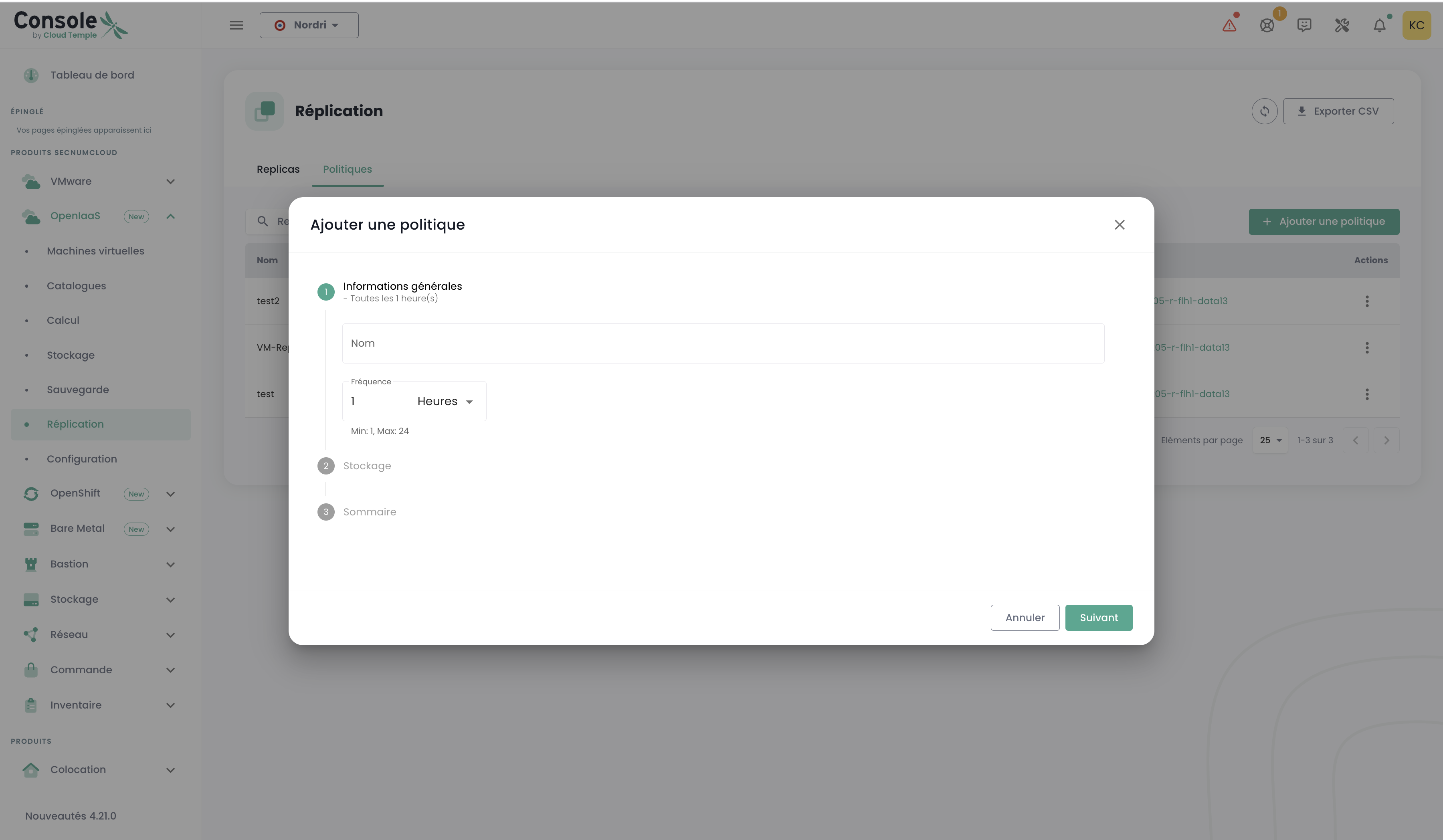This screenshot has width=1443, height=840.
Task: Open Sauvegarde in the sidebar
Action: [78, 390]
